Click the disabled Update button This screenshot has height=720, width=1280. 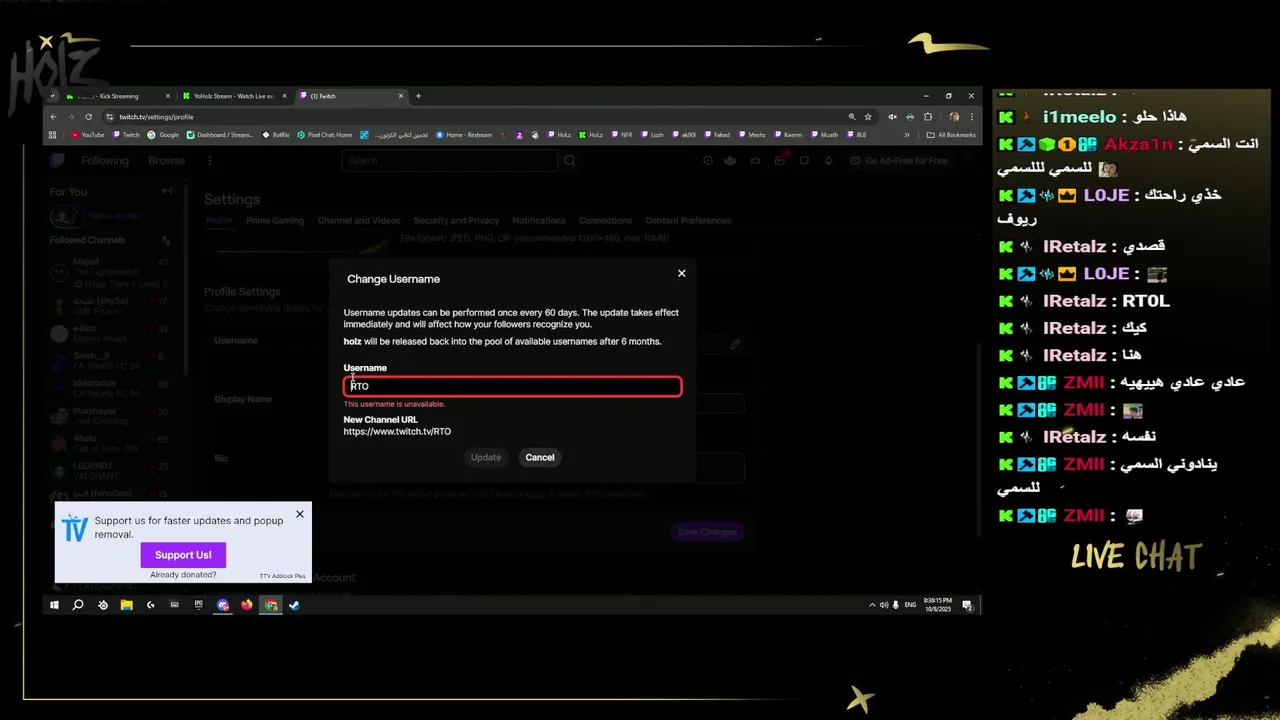[x=486, y=457]
